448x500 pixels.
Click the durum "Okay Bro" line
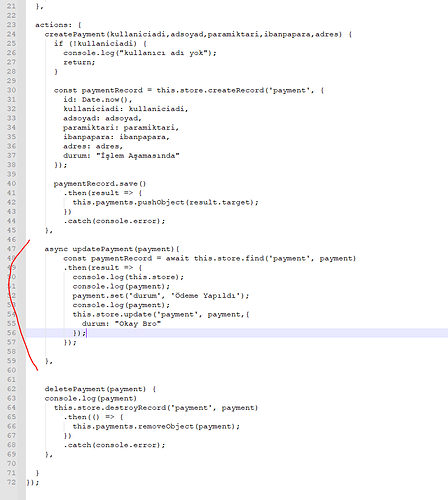tap(121, 323)
